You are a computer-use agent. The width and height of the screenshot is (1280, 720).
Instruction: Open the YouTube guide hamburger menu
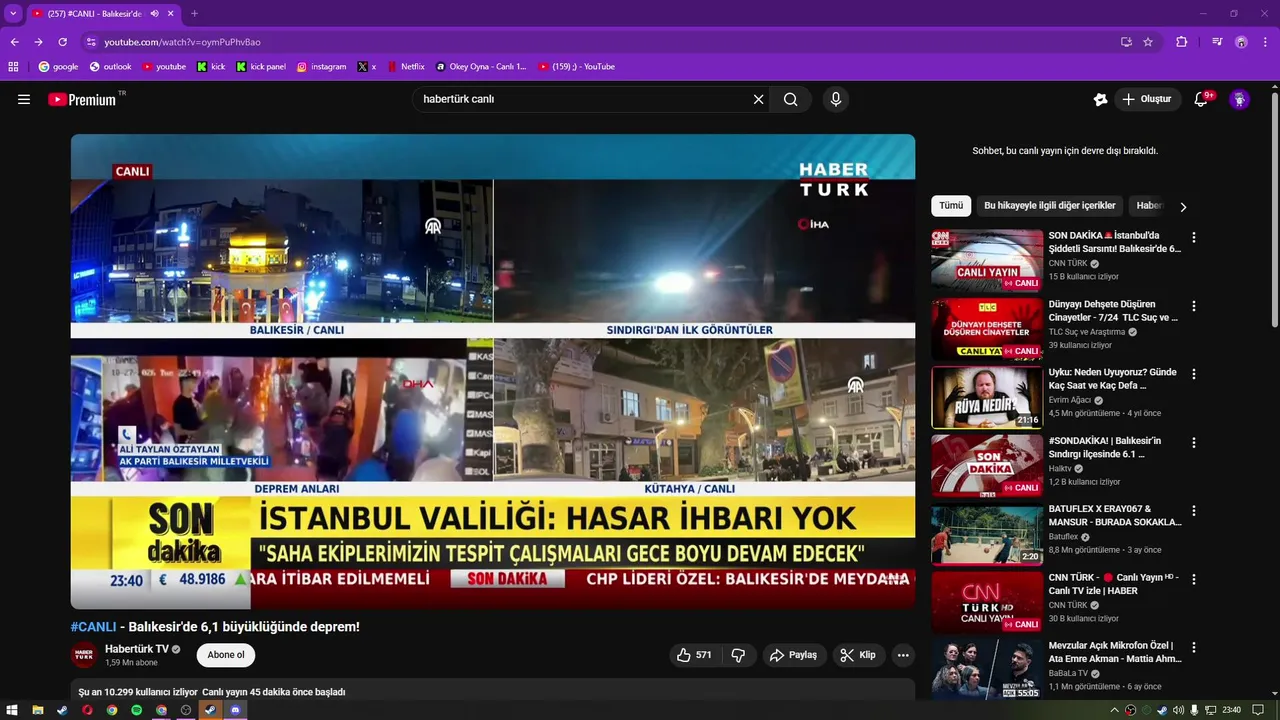tap(24, 99)
